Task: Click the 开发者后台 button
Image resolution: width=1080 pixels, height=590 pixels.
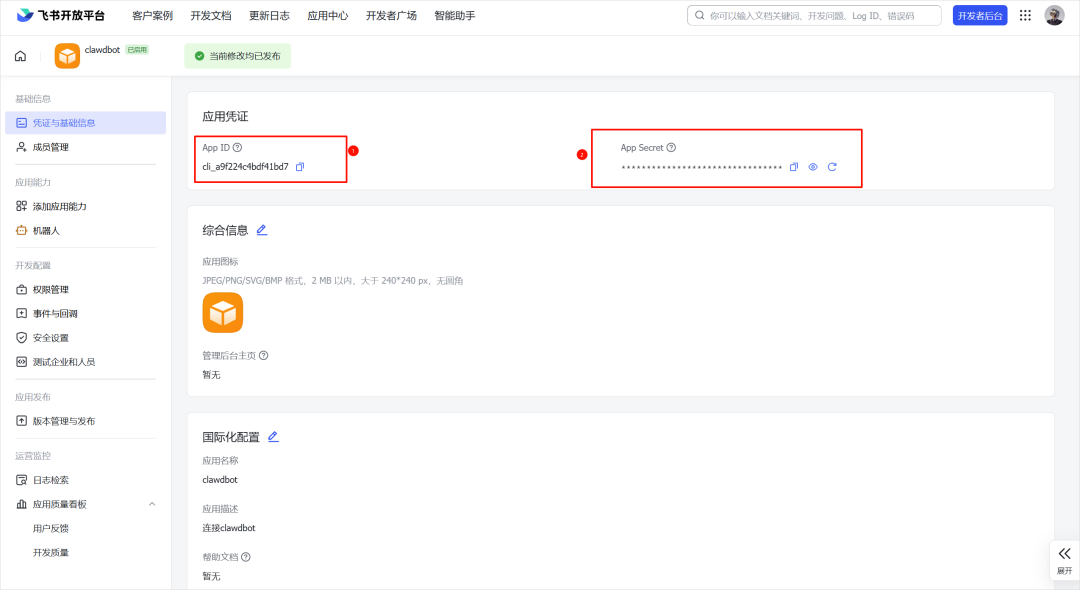Action: 980,15
